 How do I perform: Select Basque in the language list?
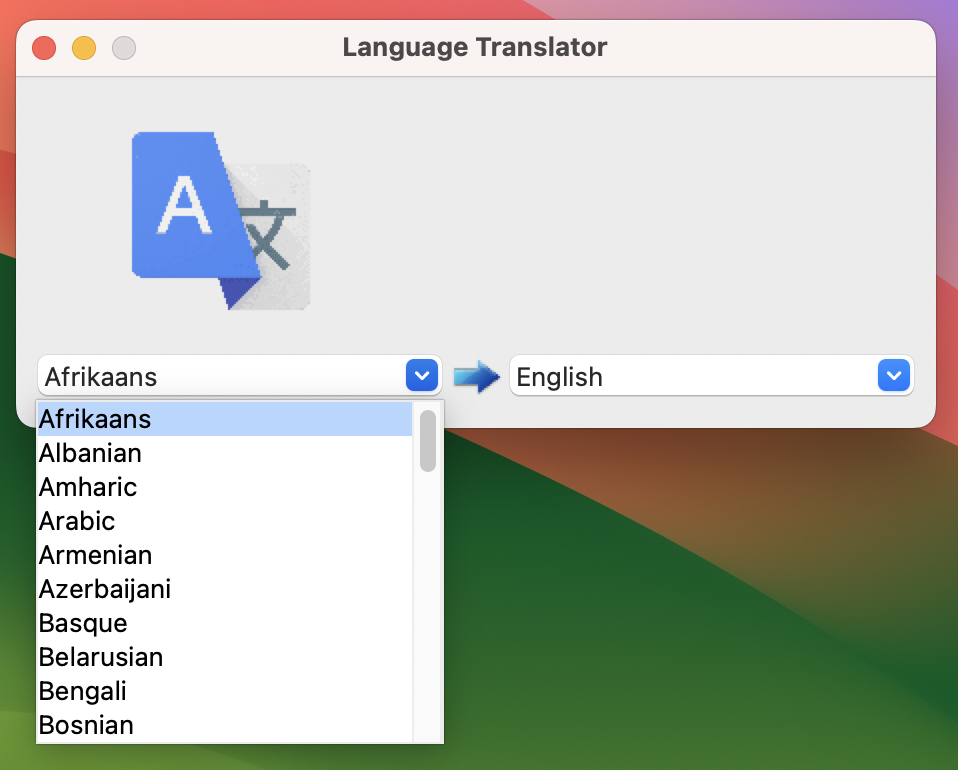(x=225, y=623)
